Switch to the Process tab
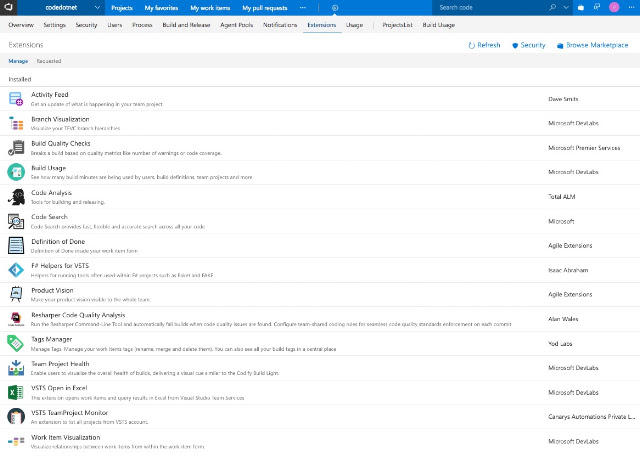The image size is (640, 464). pyautogui.click(x=142, y=25)
